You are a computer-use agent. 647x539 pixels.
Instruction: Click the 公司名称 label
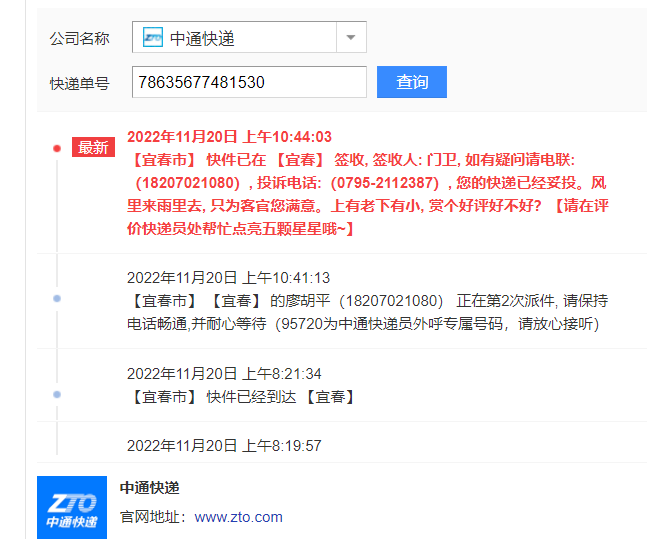(79, 39)
